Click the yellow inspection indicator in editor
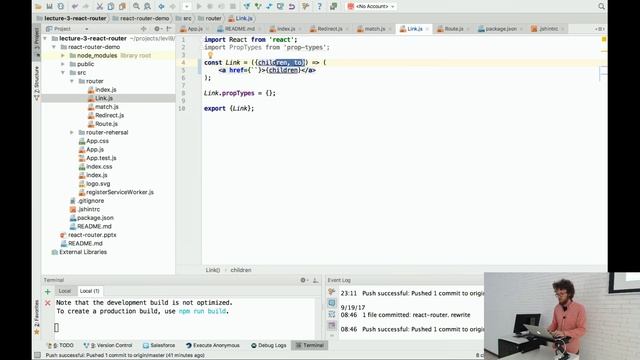This screenshot has width=640, height=360. pyautogui.click(x=604, y=39)
